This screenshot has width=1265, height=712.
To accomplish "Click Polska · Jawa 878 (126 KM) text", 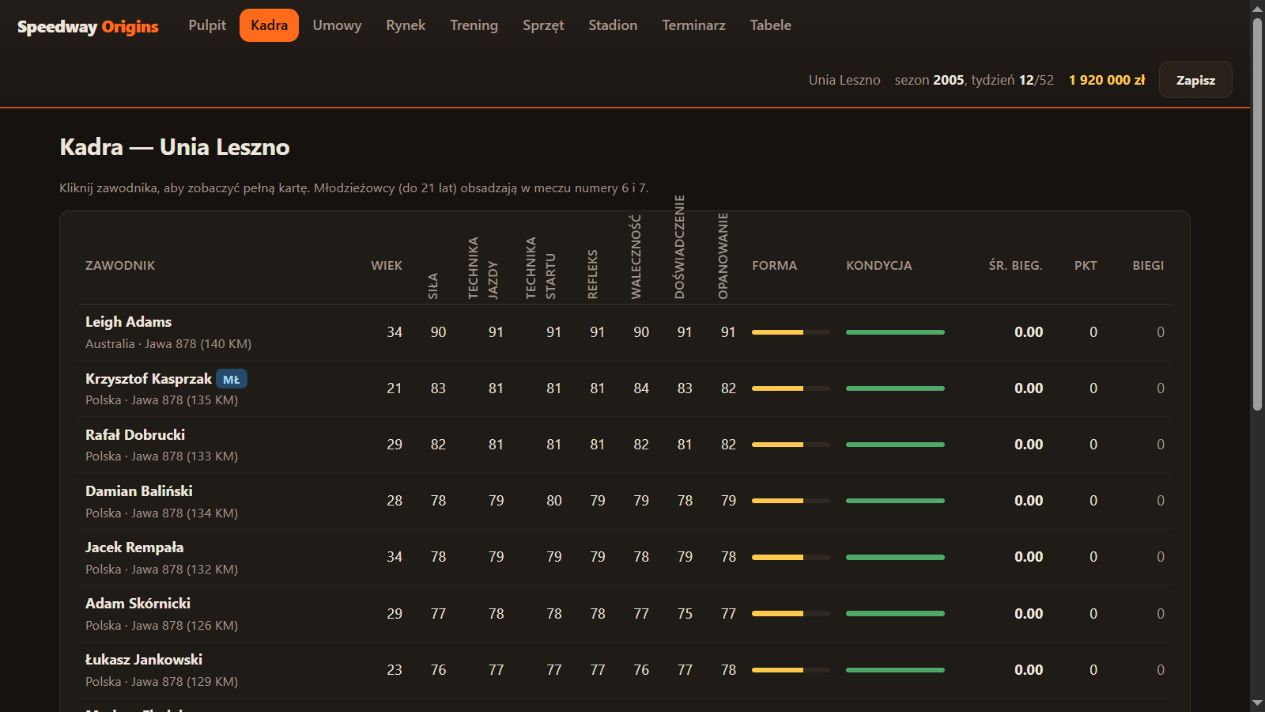I will coord(161,626).
